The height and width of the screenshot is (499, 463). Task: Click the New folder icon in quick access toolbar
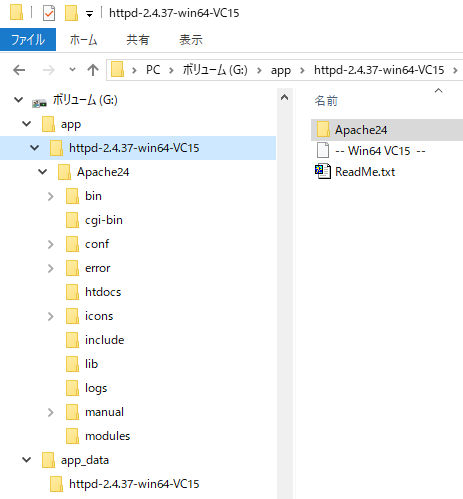tap(71, 13)
